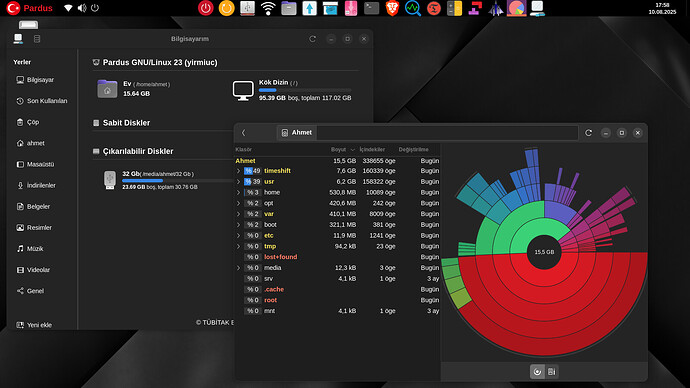The width and height of the screenshot is (690, 388).
Task: Sort by the Boyut column header
Action: (x=339, y=150)
